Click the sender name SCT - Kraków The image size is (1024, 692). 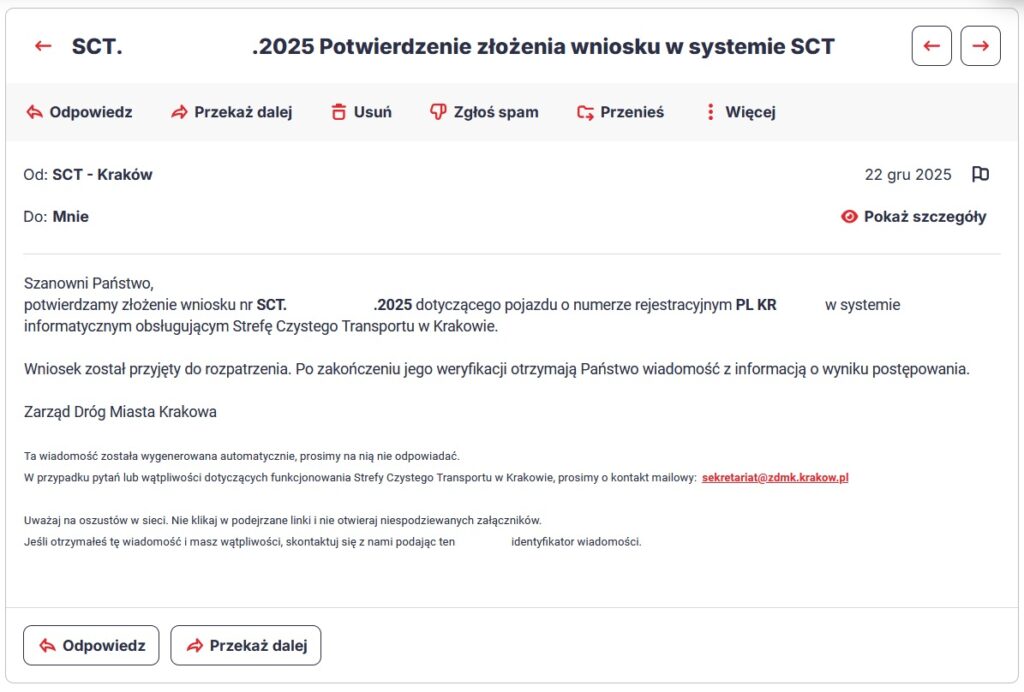tap(102, 175)
